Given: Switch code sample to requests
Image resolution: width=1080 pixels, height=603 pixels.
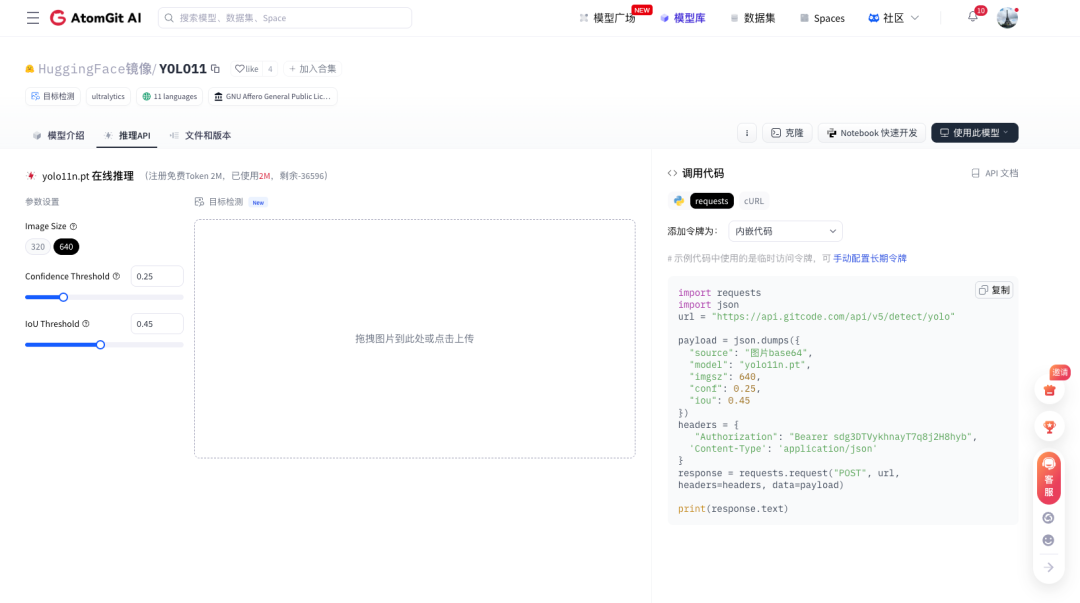Looking at the screenshot, I should (712, 201).
